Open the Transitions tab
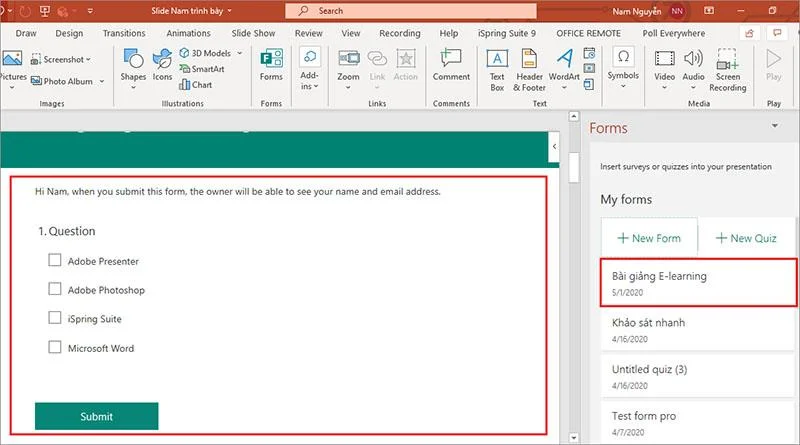 (x=124, y=33)
